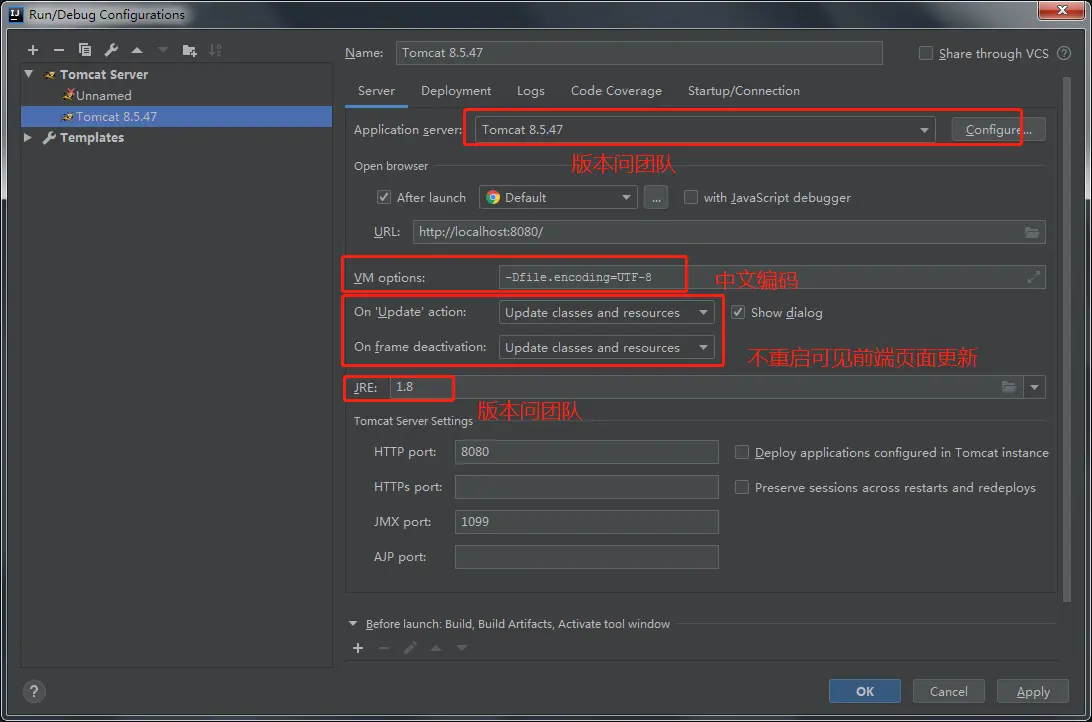Open the Default browser dropdown
The width and height of the screenshot is (1092, 722).
pyautogui.click(x=558, y=198)
